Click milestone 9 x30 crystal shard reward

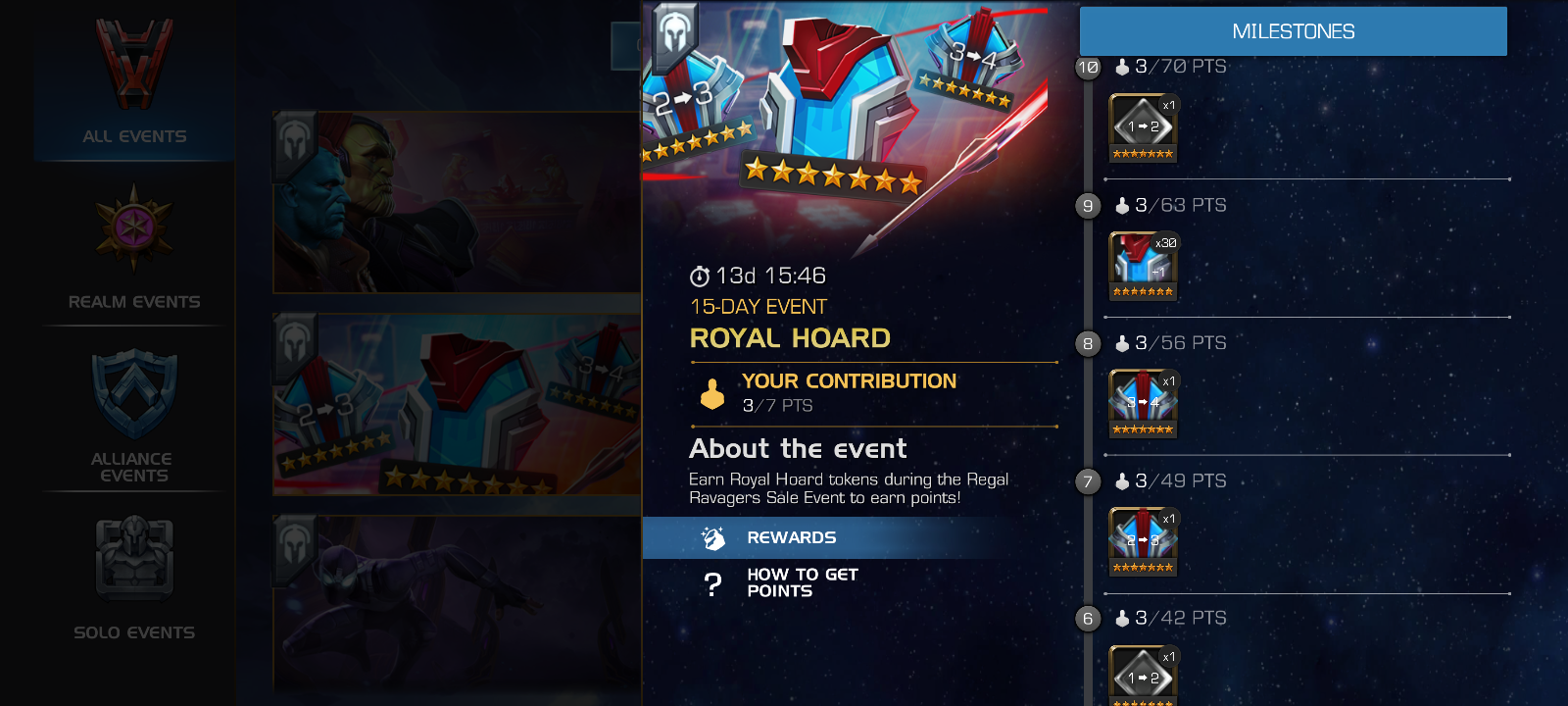click(1143, 266)
